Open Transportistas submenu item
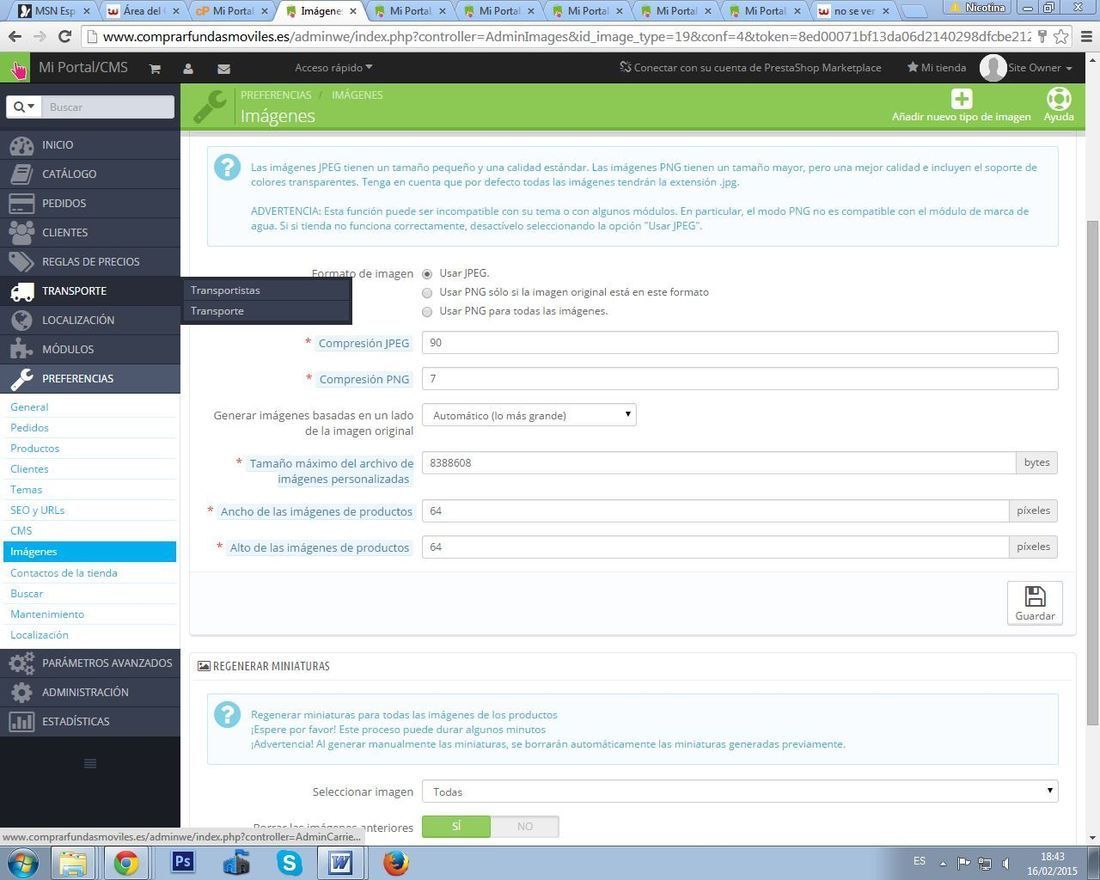This screenshot has width=1100, height=880. pos(266,291)
